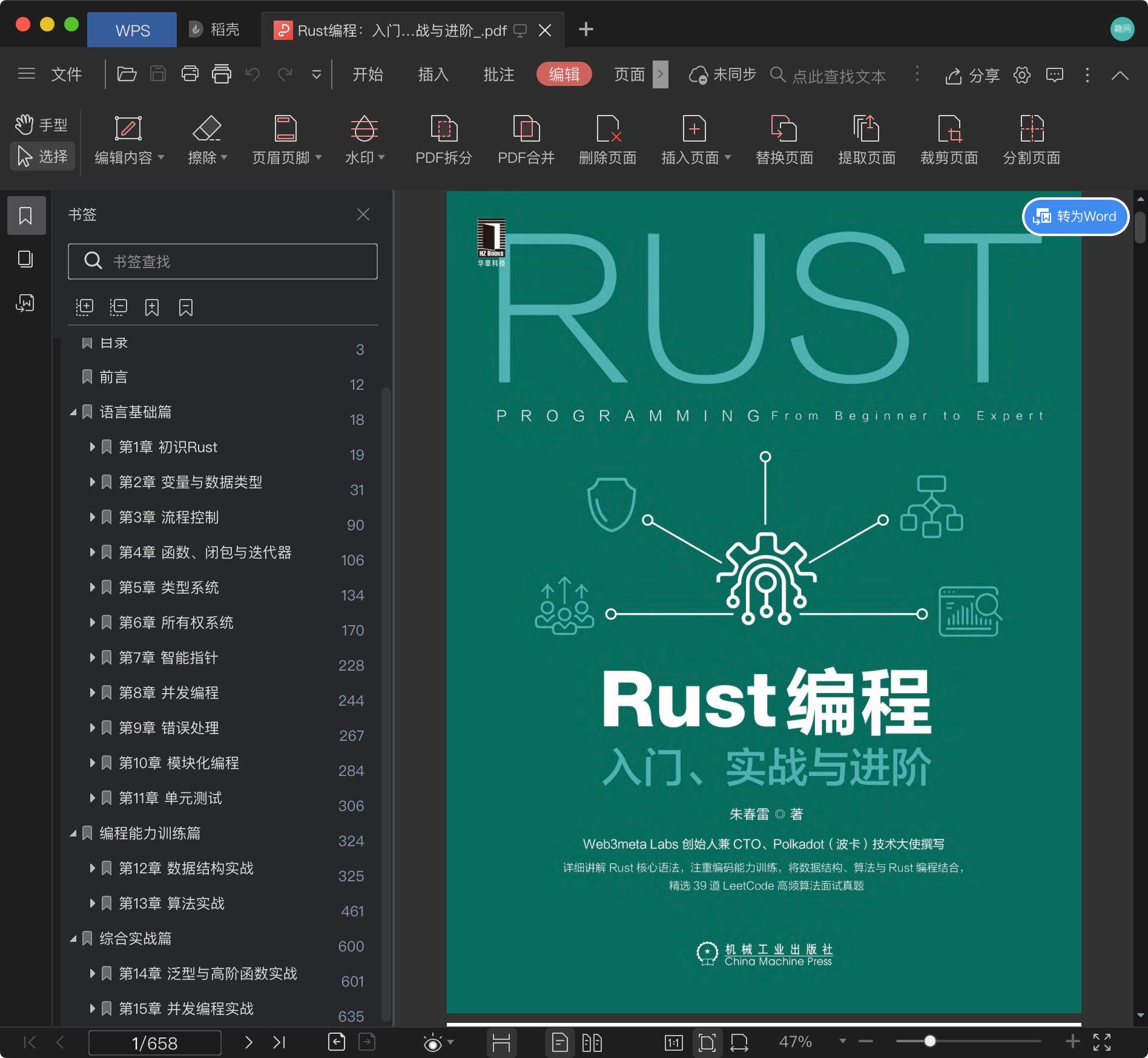Collapse the 综合实战篇 section
This screenshot has width=1148, height=1058.
(x=73, y=939)
